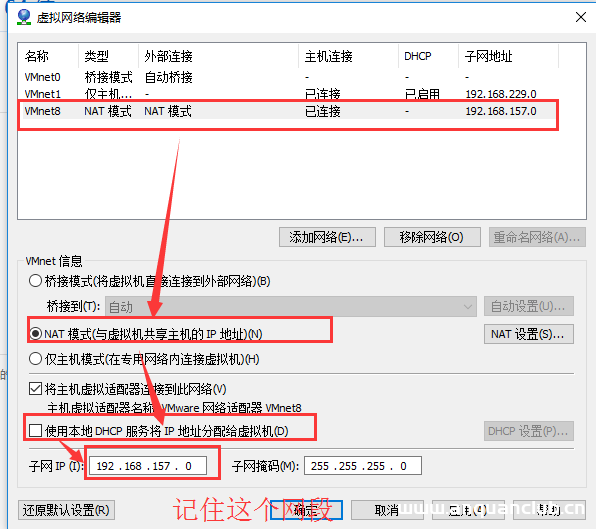Image resolution: width=596 pixels, height=529 pixels.
Task: Enable 使用本地 DHCP 服务 checkbox
Action: [x=35, y=431]
